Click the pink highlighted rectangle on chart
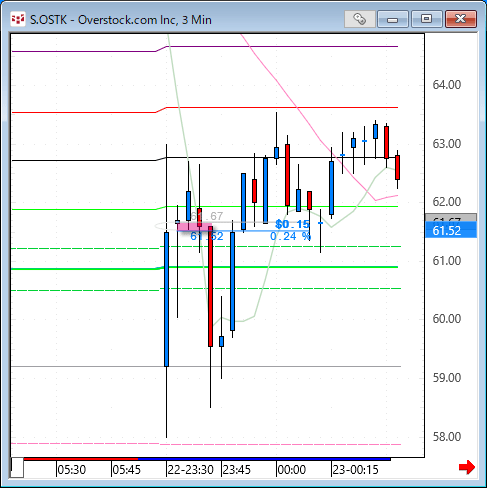 coord(194,227)
